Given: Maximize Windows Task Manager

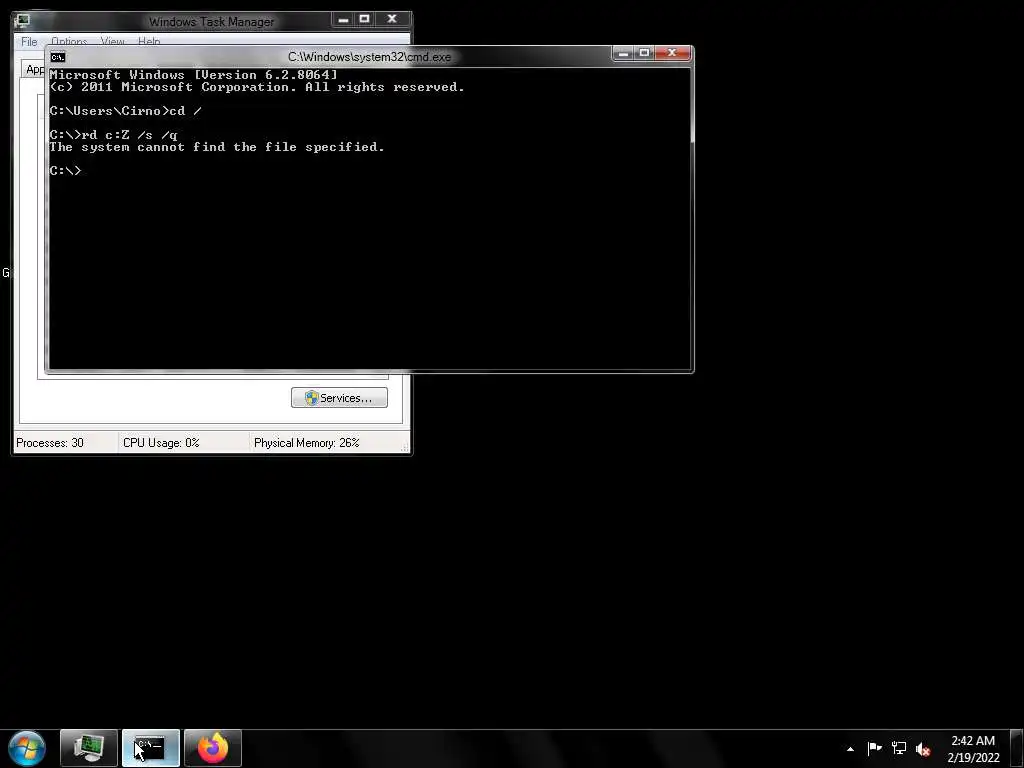Looking at the screenshot, I should tap(364, 19).
